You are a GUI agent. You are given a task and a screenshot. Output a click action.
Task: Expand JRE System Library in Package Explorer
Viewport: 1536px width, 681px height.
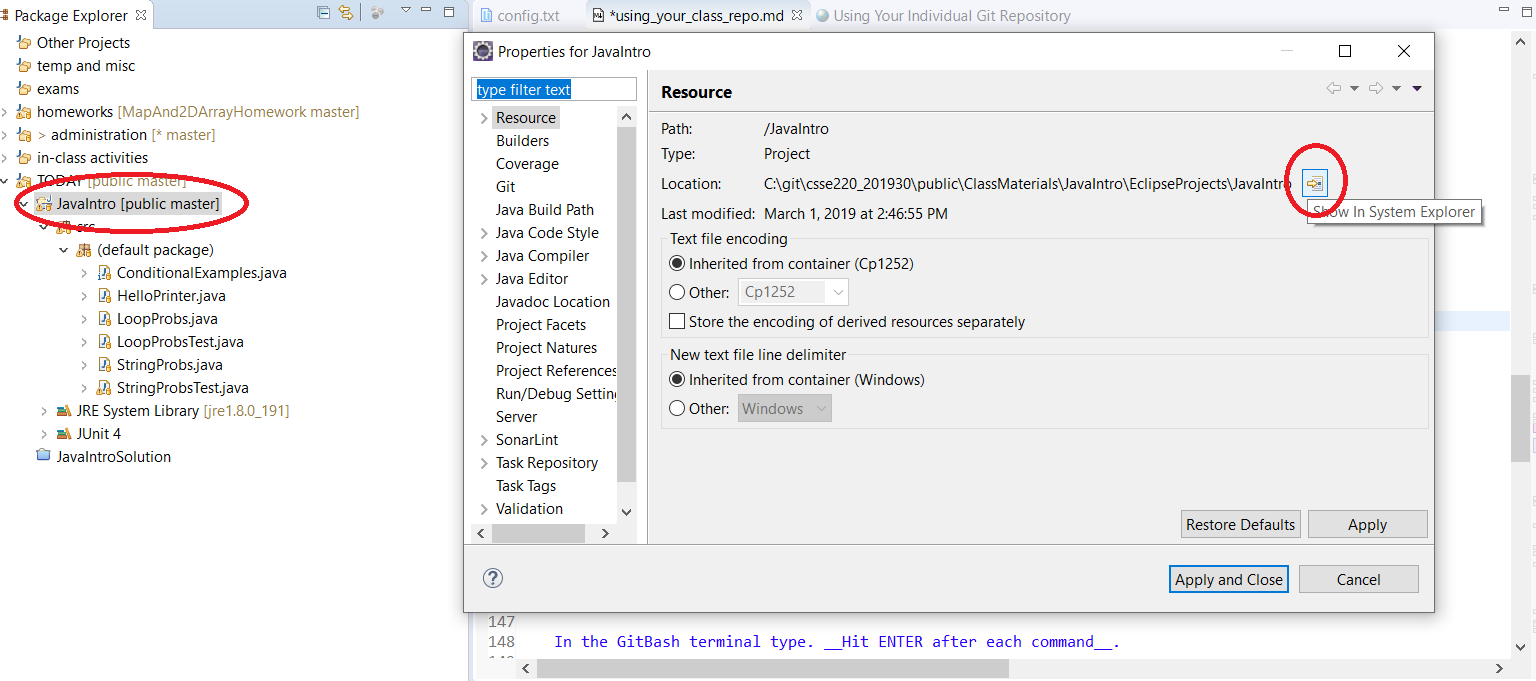coord(44,411)
